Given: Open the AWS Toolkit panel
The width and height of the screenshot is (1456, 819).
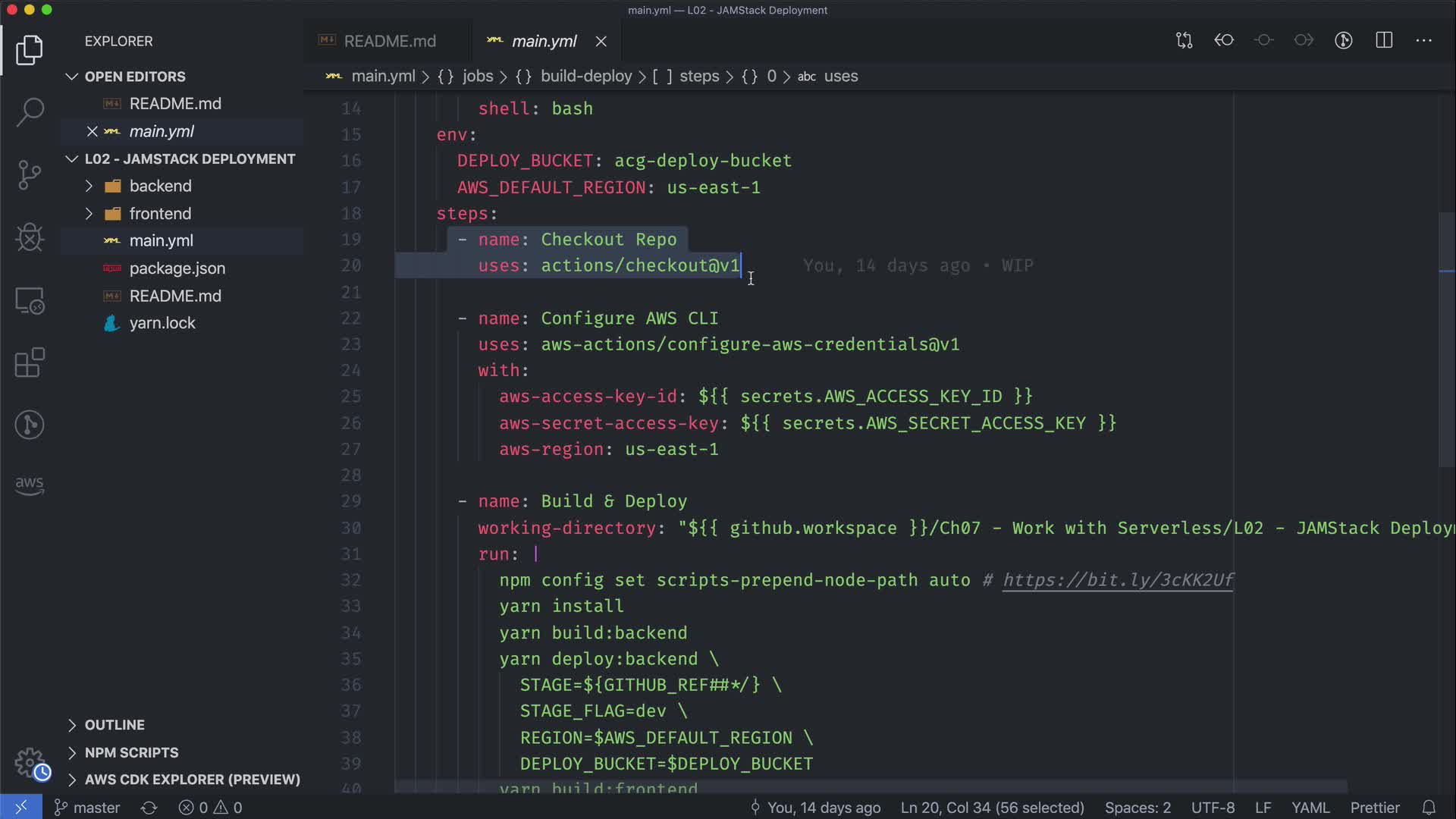Looking at the screenshot, I should [30, 484].
